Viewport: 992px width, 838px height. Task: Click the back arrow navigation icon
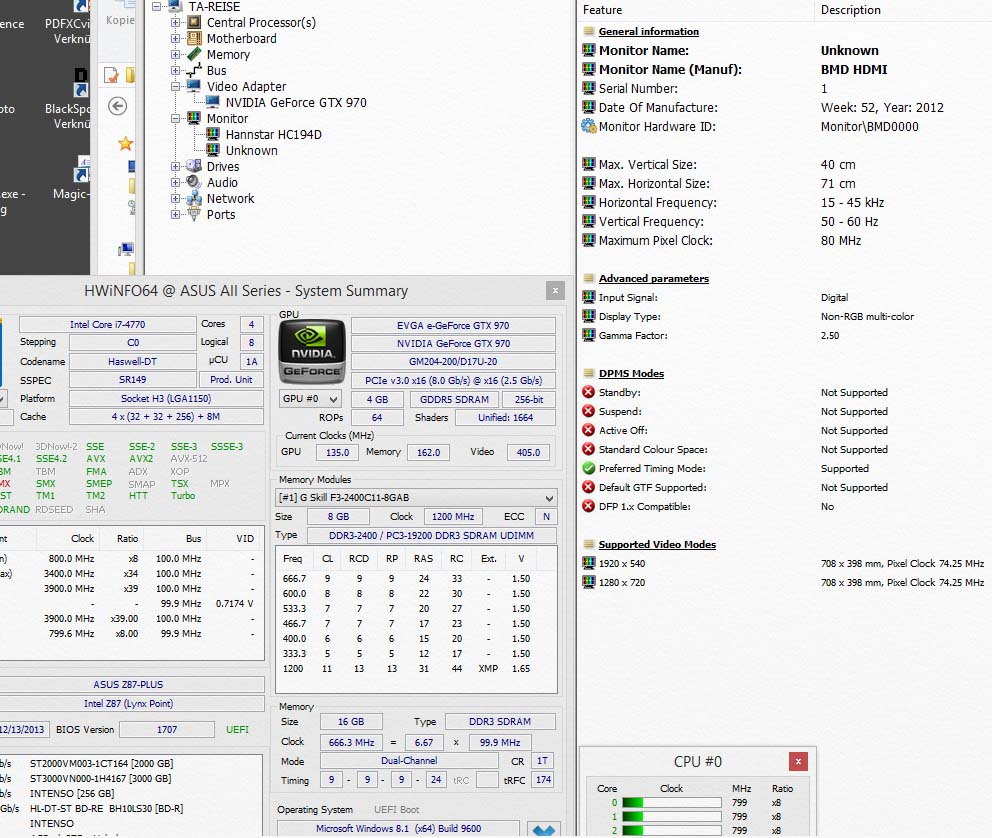pyautogui.click(x=117, y=106)
